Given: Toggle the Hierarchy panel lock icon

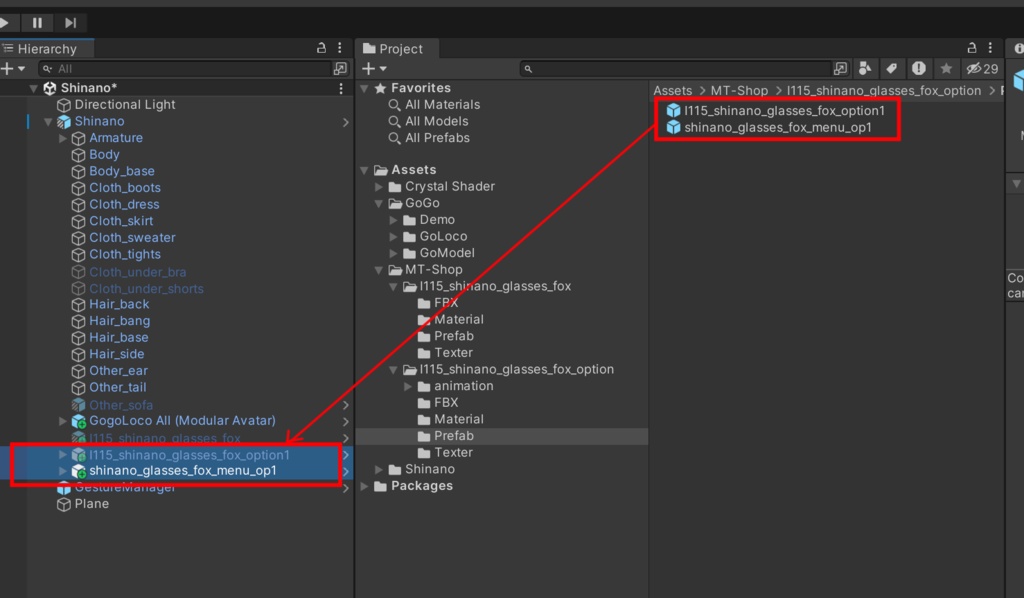Looking at the screenshot, I should [321, 48].
